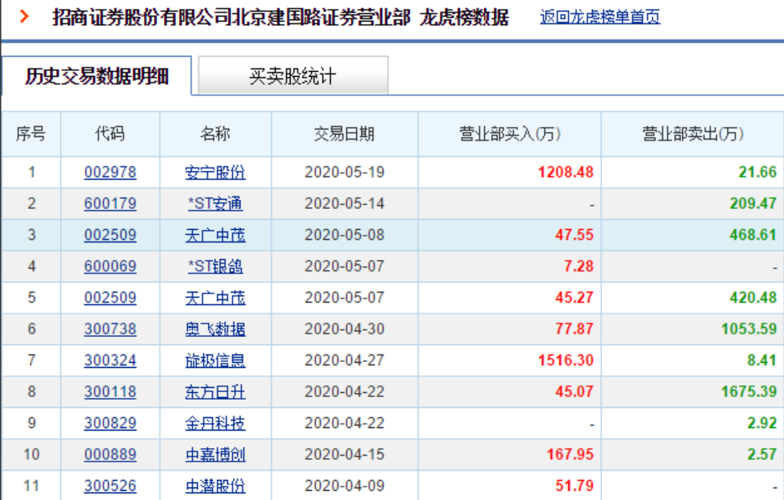This screenshot has width=784, height=500.
Task: Open 天广中茂 link in row 3
Action: [x=215, y=235]
